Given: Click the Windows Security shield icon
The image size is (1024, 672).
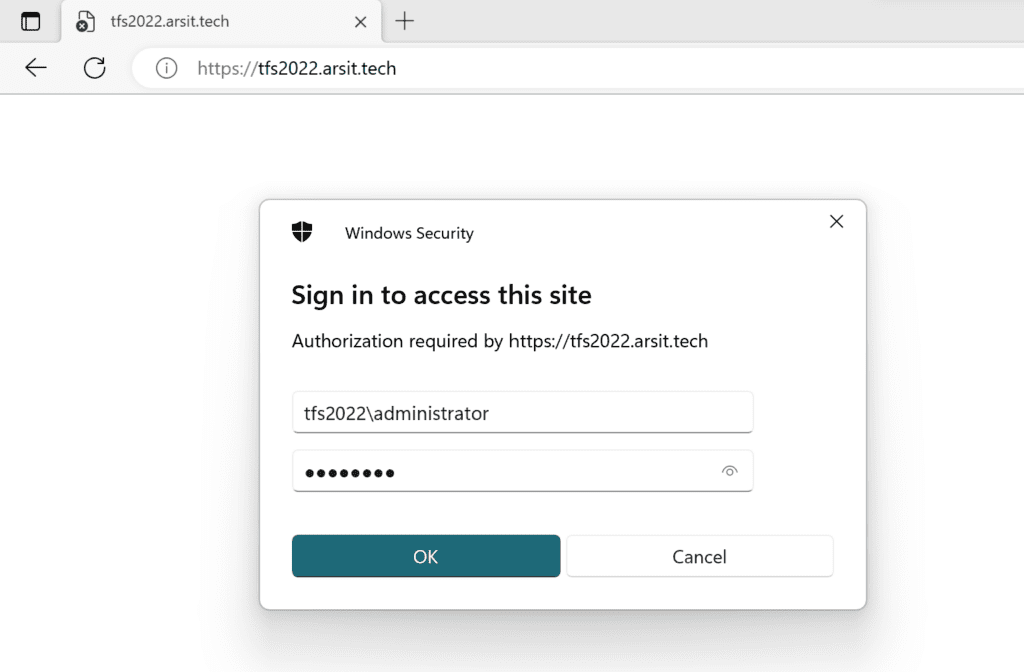Looking at the screenshot, I should coord(302,232).
